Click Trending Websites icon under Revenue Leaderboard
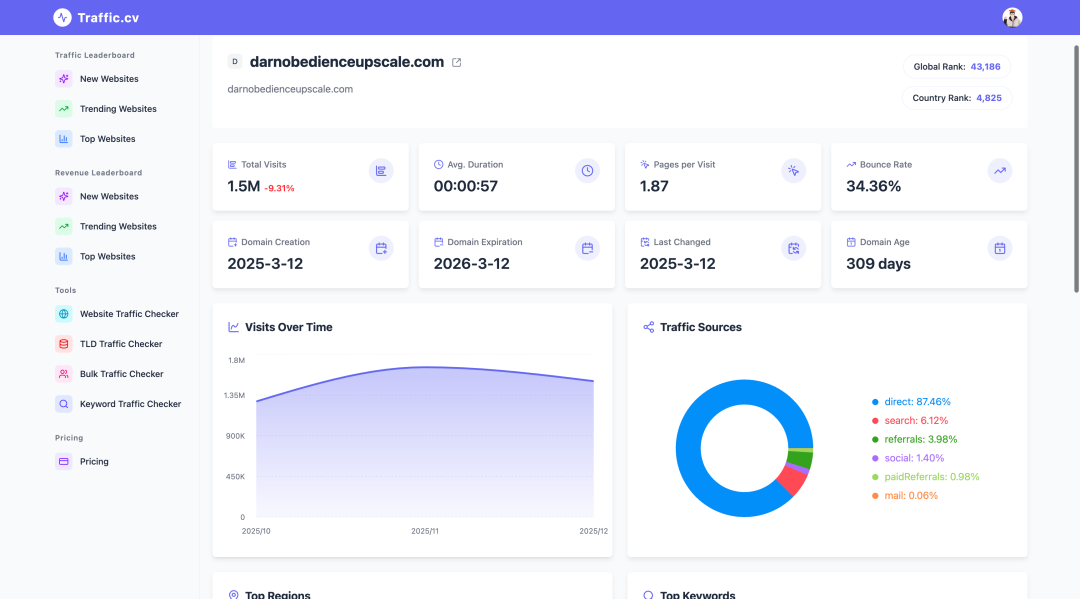This screenshot has width=1080, height=599. (x=63, y=227)
